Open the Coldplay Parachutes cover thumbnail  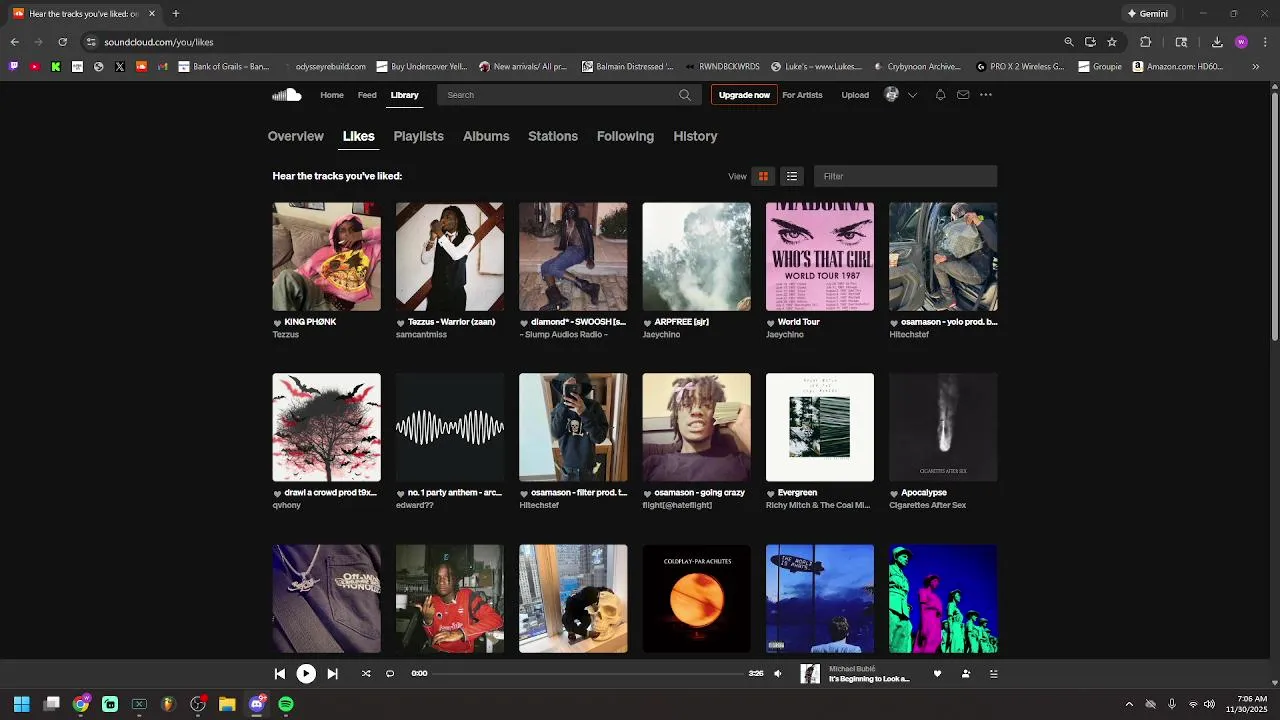pos(696,598)
